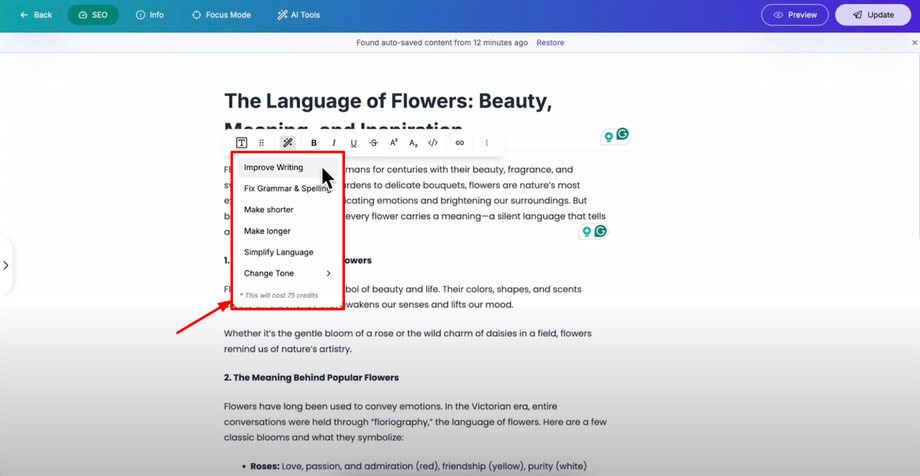Dismiss the auto-save notification bar
This screenshot has height=476, width=920.
pos(914,43)
